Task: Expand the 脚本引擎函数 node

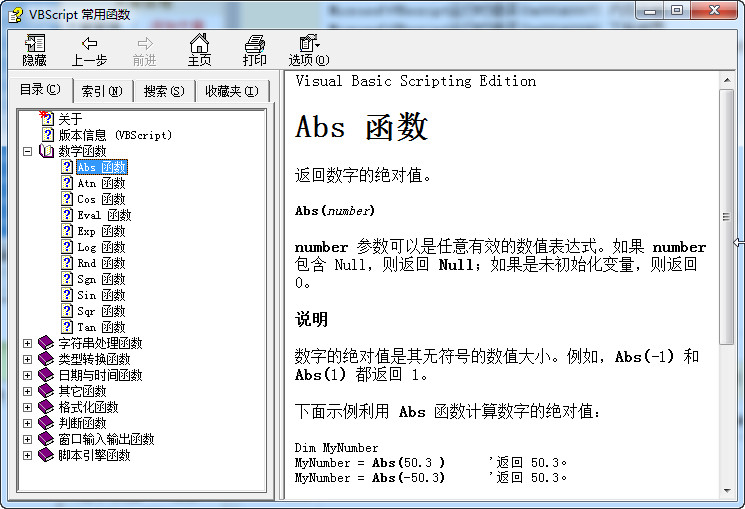Action: pyautogui.click(x=28, y=455)
